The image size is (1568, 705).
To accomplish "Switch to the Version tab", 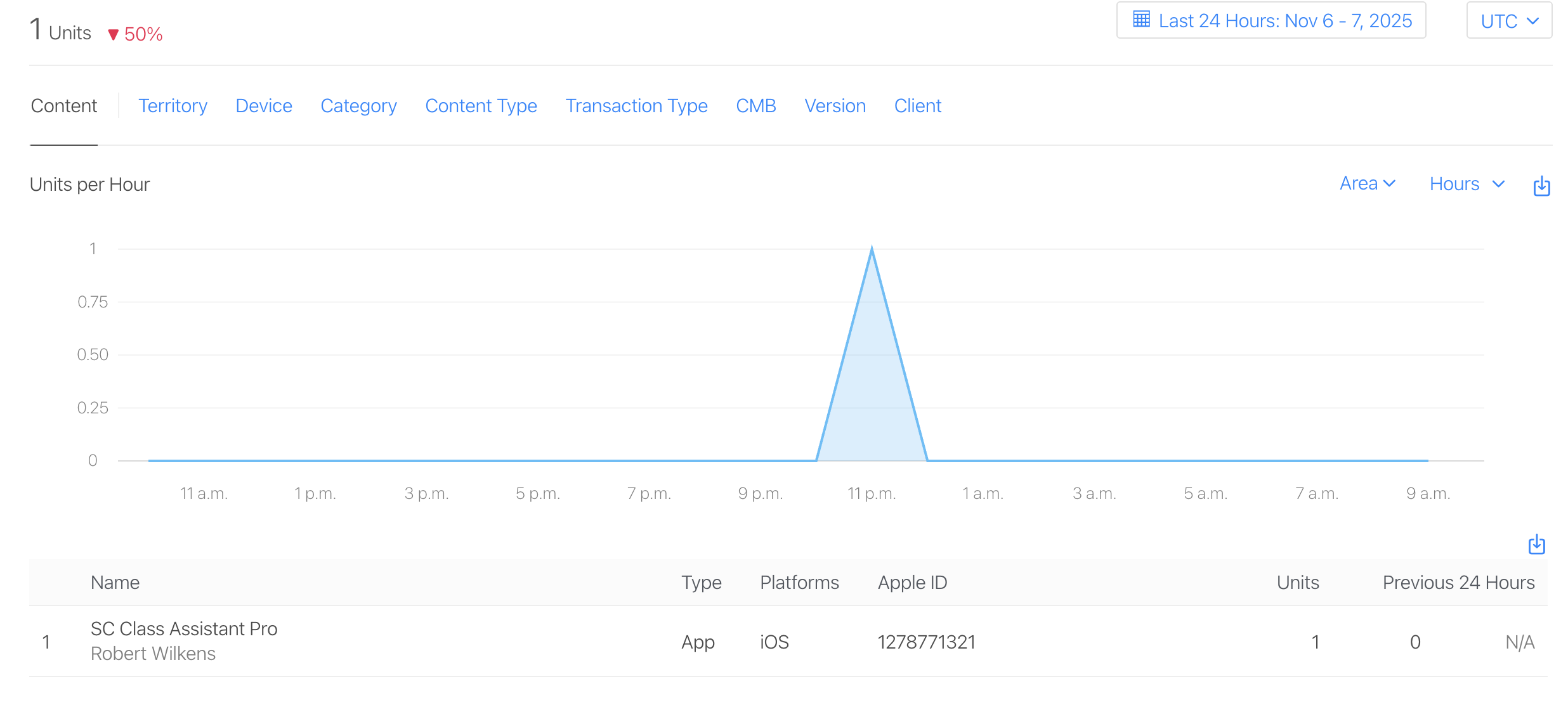I will [835, 105].
